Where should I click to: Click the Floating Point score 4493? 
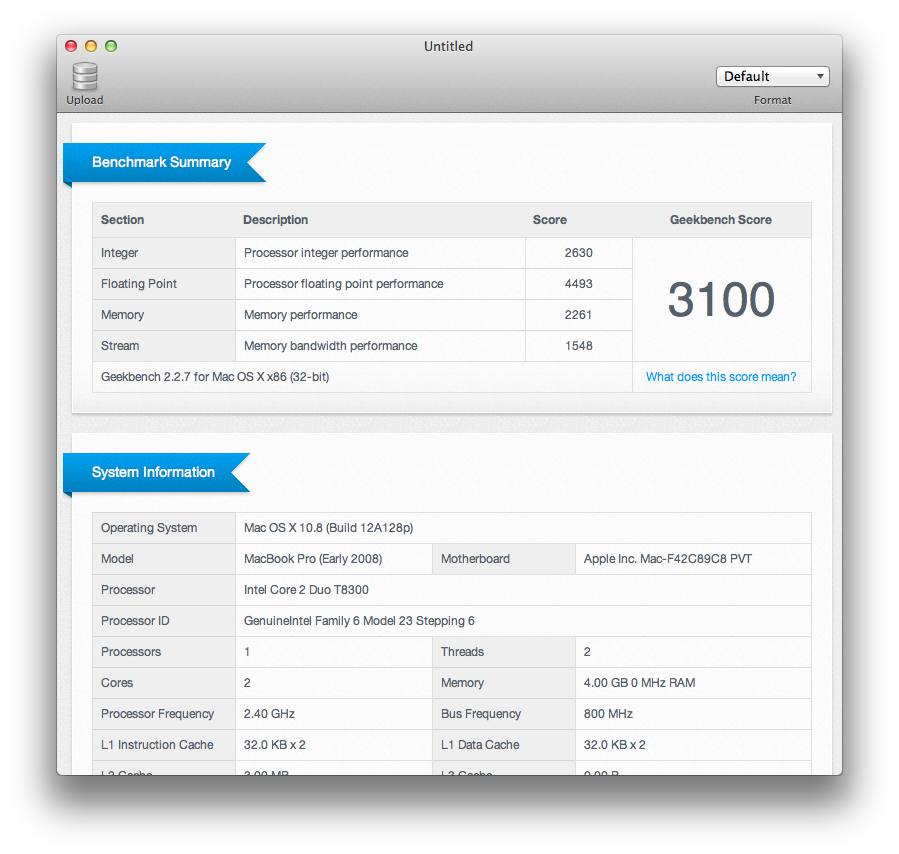[x=579, y=284]
